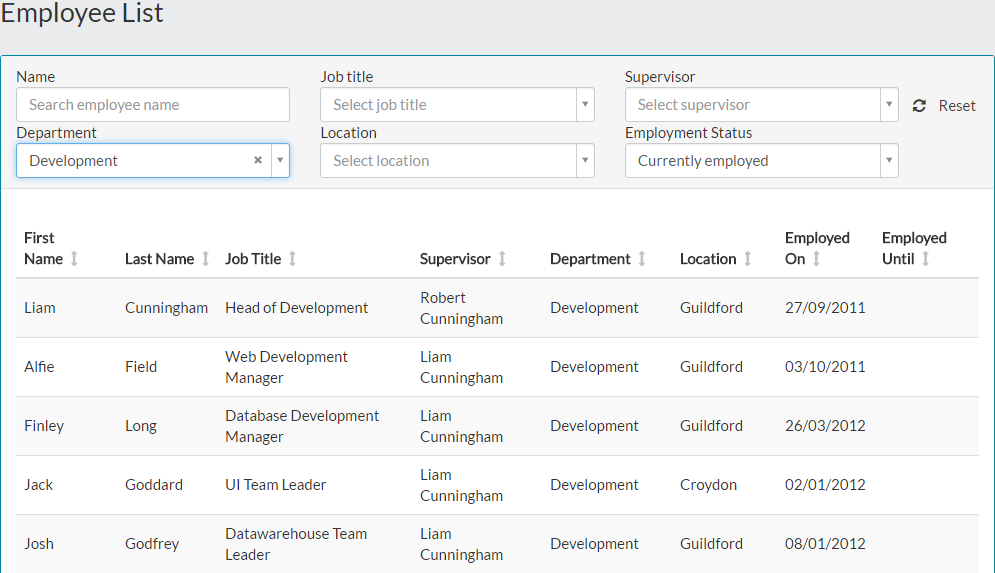Focus the employee name search field

click(153, 105)
